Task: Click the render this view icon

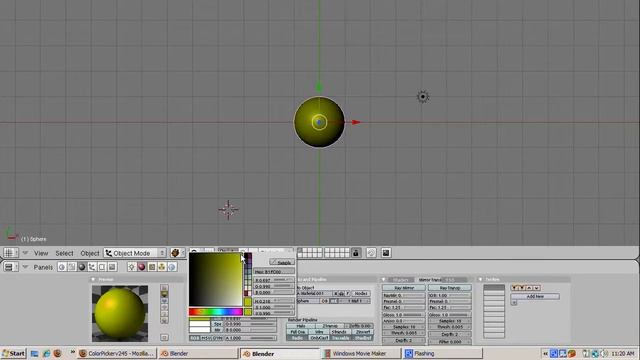Action: (386, 253)
